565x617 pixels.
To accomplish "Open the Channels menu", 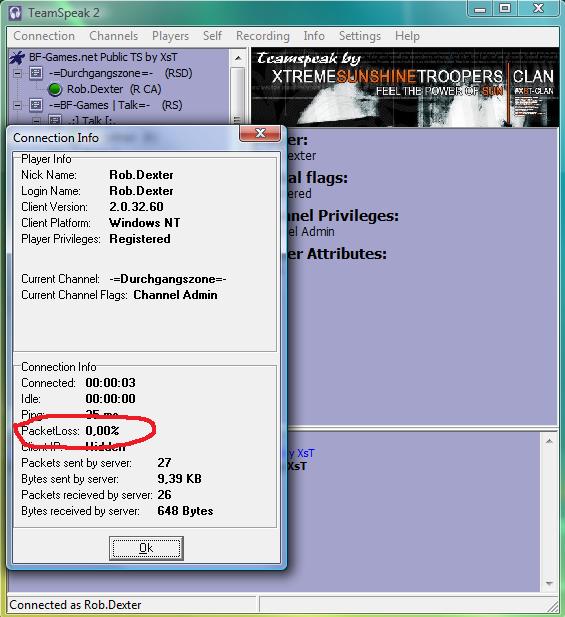I will pos(113,36).
